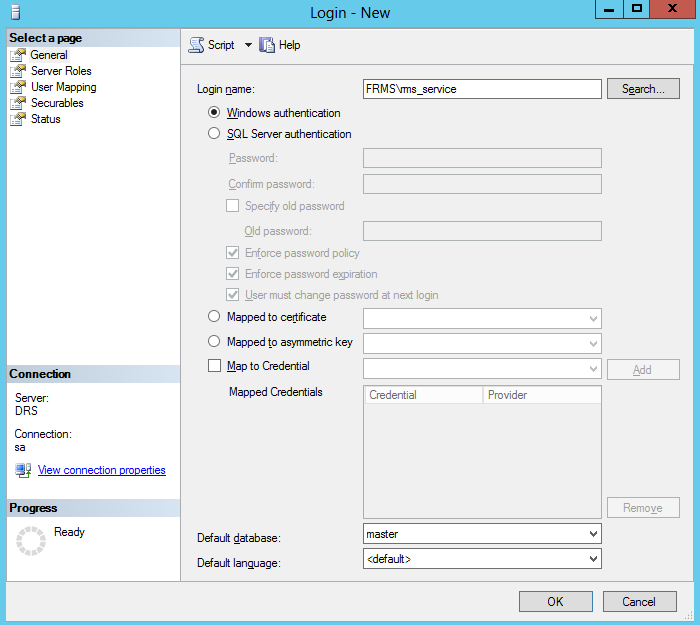Click the General page icon

[x=18, y=55]
